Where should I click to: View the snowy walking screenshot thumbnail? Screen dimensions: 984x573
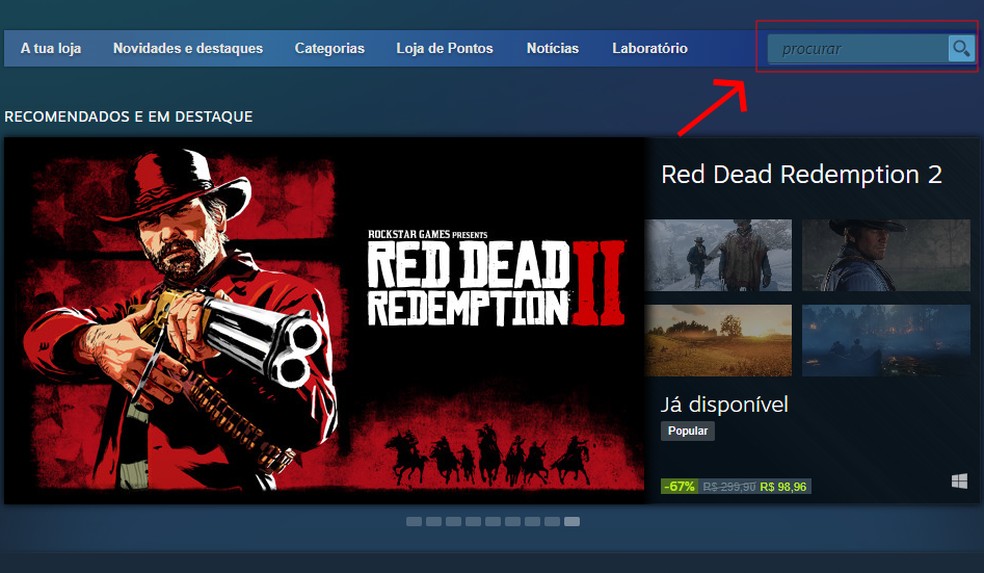click(x=719, y=255)
